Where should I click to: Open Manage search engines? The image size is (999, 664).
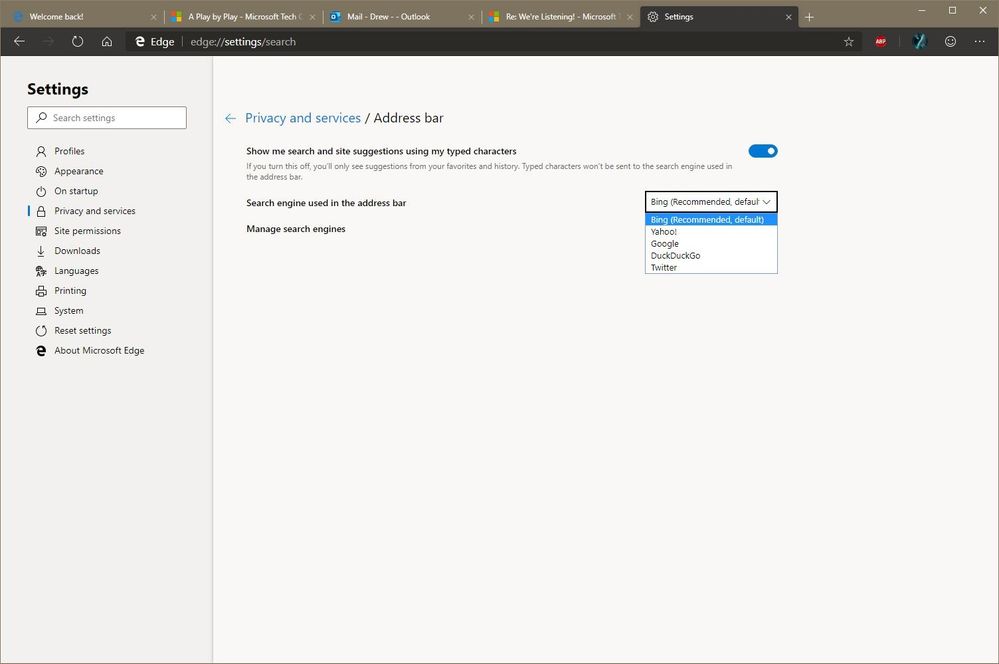pyautogui.click(x=296, y=229)
